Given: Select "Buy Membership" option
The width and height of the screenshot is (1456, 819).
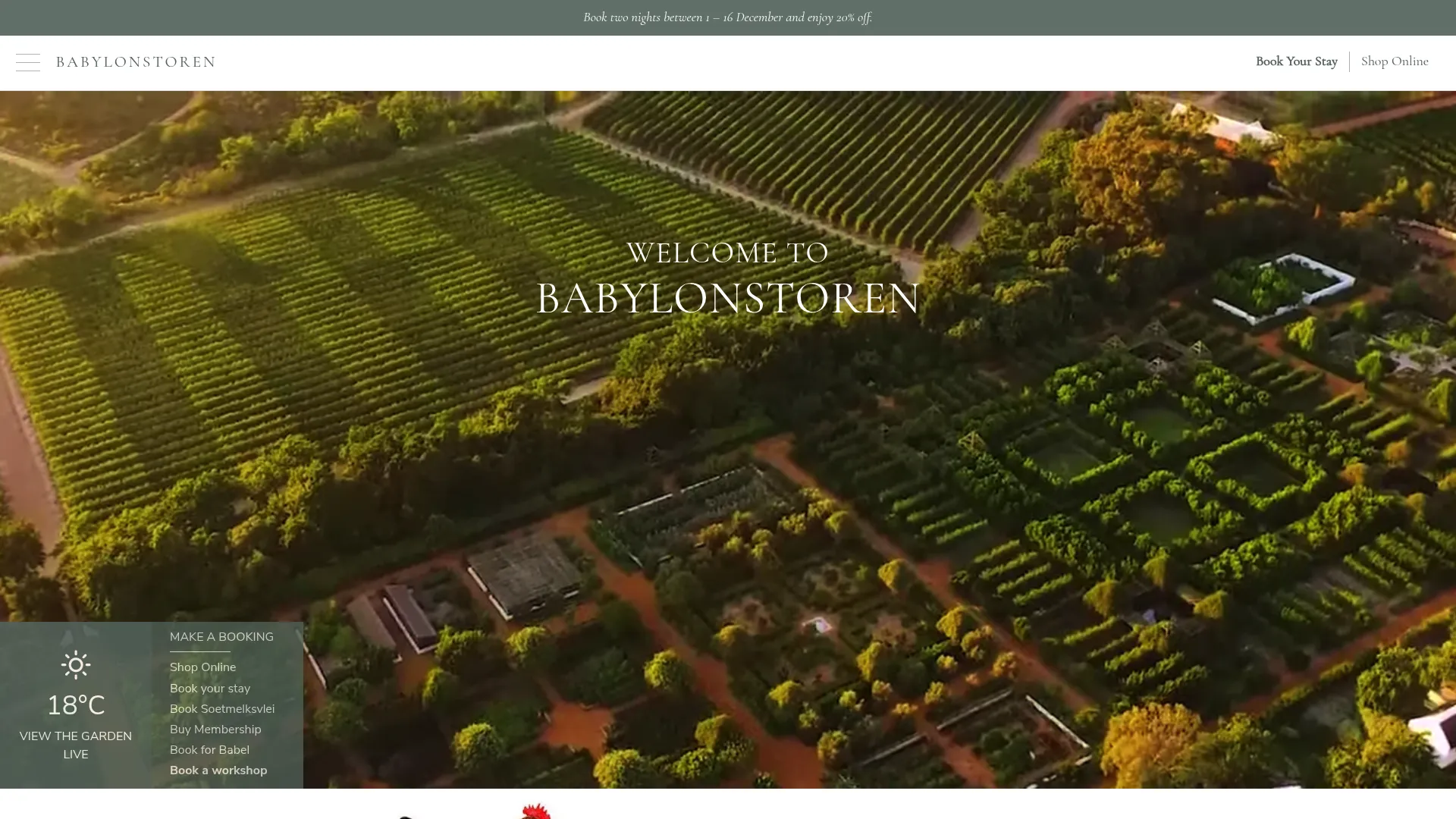Looking at the screenshot, I should (215, 730).
